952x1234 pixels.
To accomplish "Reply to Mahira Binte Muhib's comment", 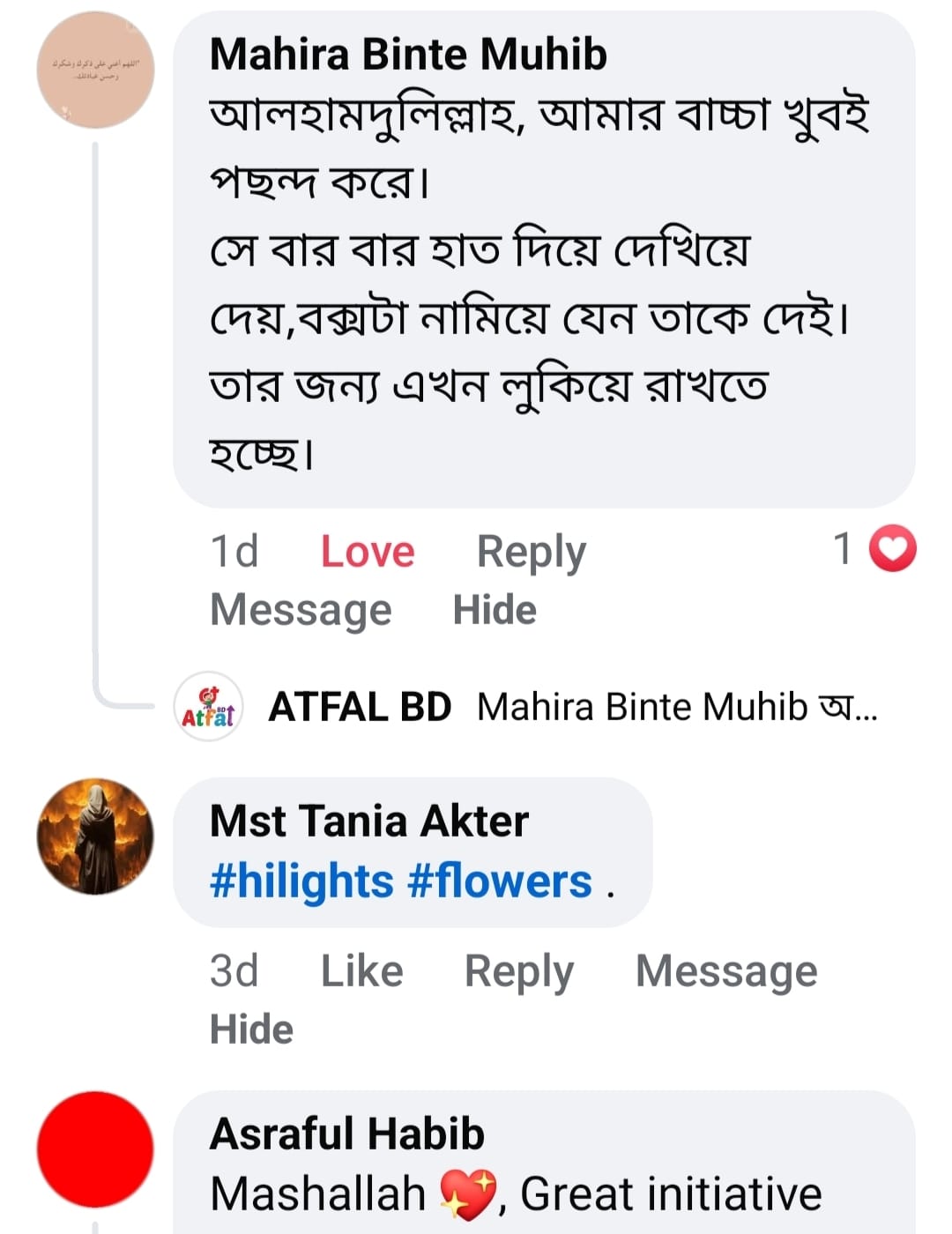I will click(x=531, y=552).
